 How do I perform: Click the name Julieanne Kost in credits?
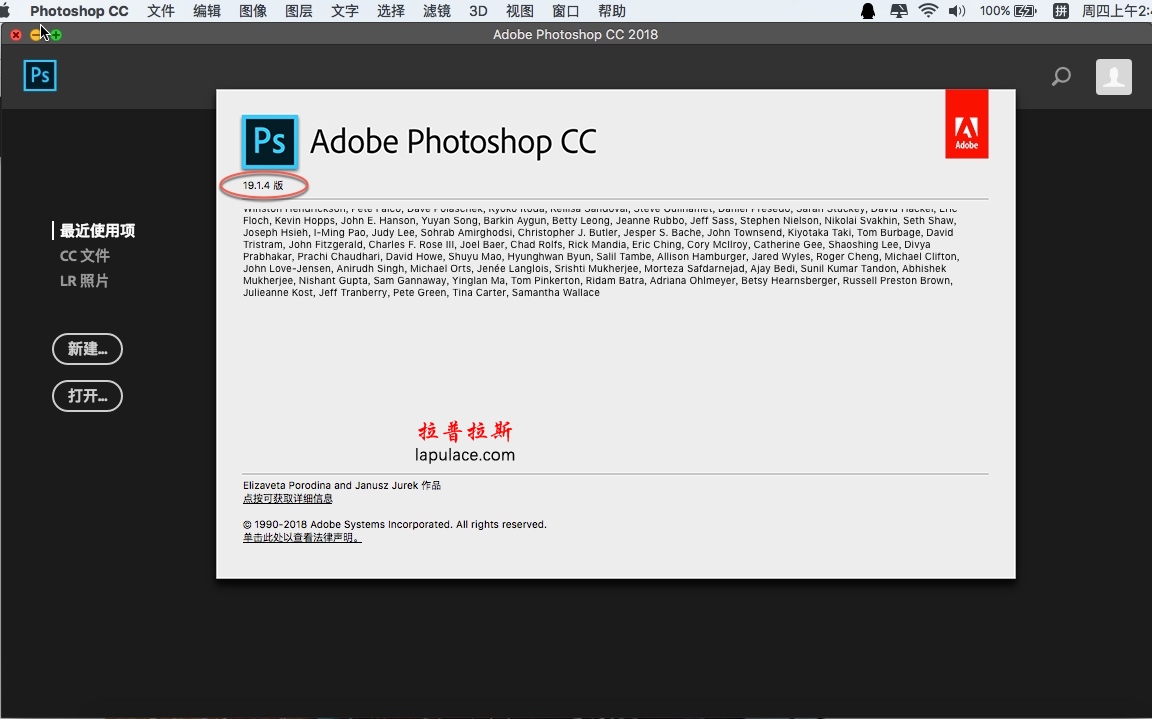pos(278,292)
